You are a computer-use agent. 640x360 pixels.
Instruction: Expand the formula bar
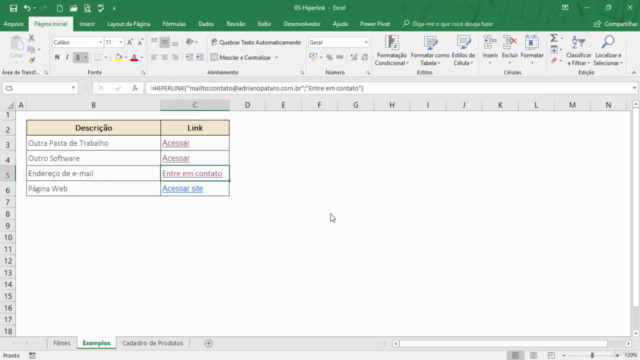(x=634, y=88)
